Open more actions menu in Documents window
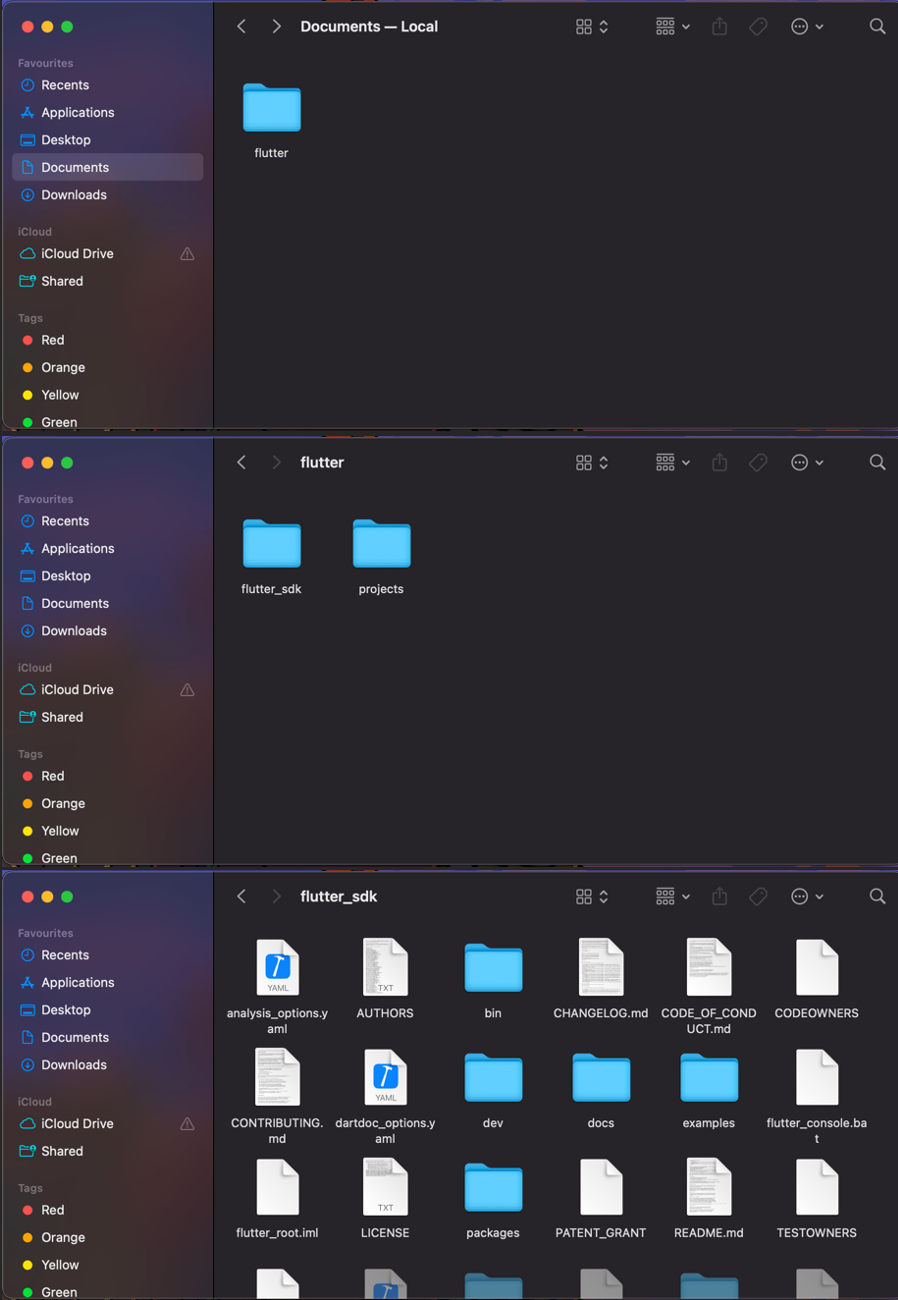Screen dimensions: 898x1300 coord(807,27)
